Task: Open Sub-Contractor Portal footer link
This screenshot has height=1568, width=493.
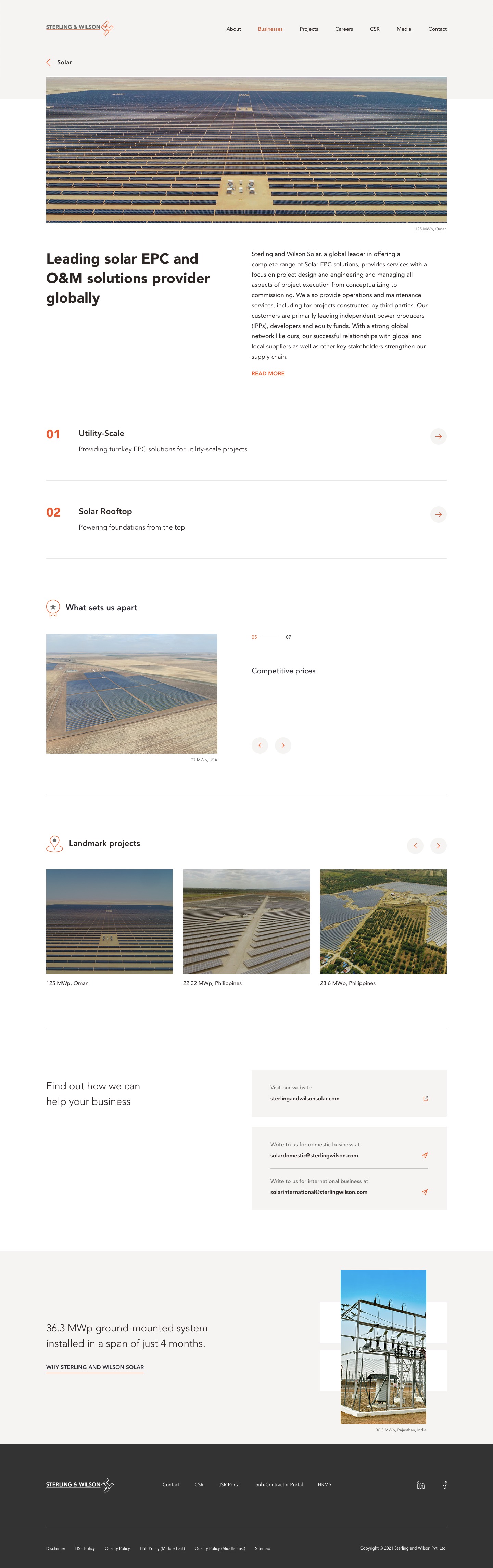Action: [x=279, y=1484]
